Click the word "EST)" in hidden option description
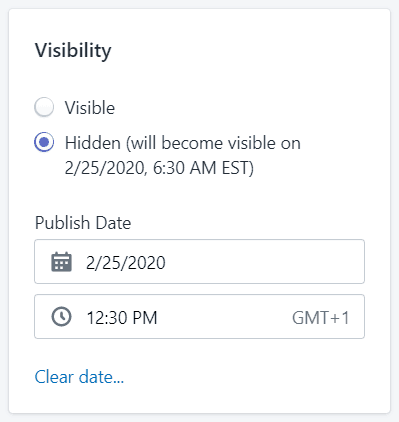The height and width of the screenshot is (422, 399). [238, 168]
